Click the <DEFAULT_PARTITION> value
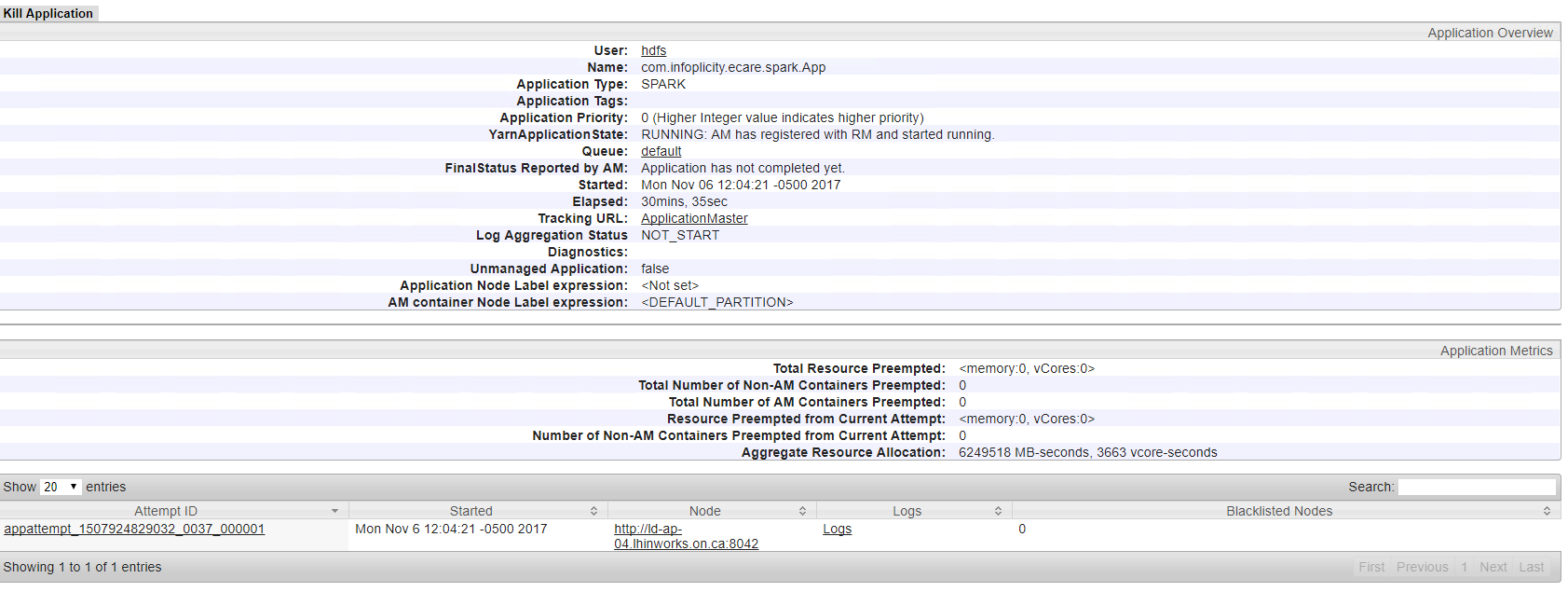1568x592 pixels. pyautogui.click(x=717, y=302)
